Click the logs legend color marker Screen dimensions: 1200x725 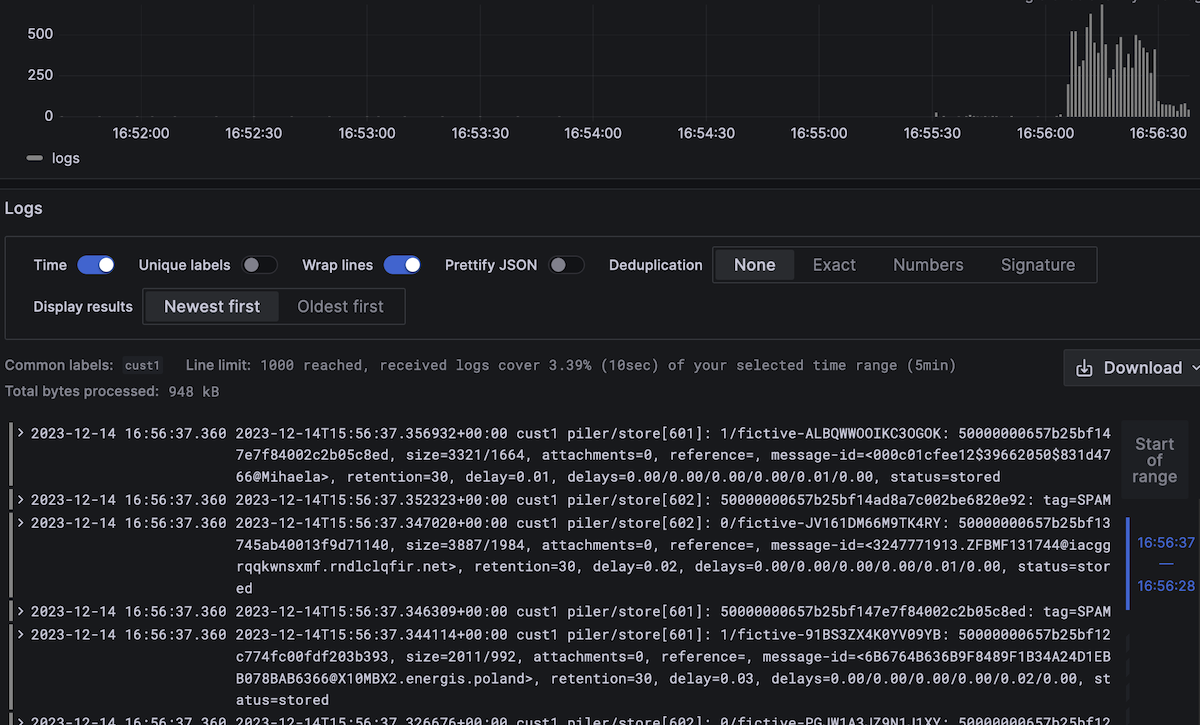coord(35,158)
